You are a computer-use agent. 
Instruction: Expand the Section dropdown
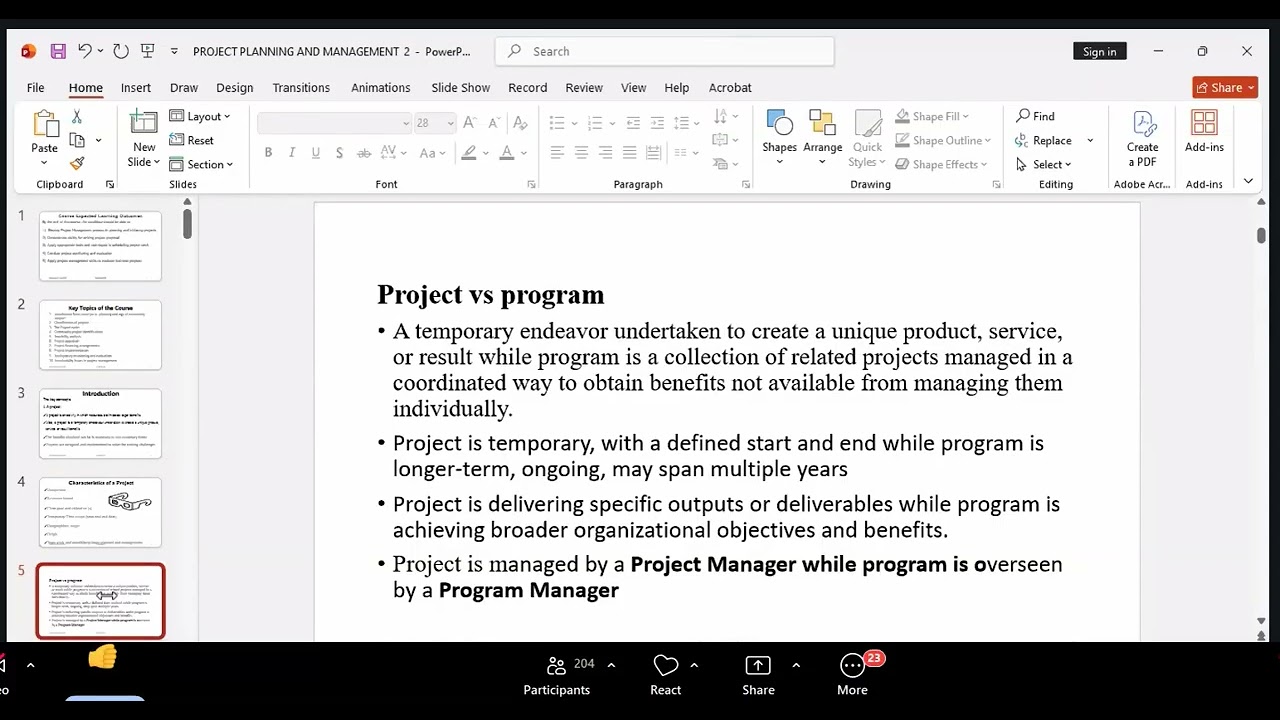pos(201,164)
